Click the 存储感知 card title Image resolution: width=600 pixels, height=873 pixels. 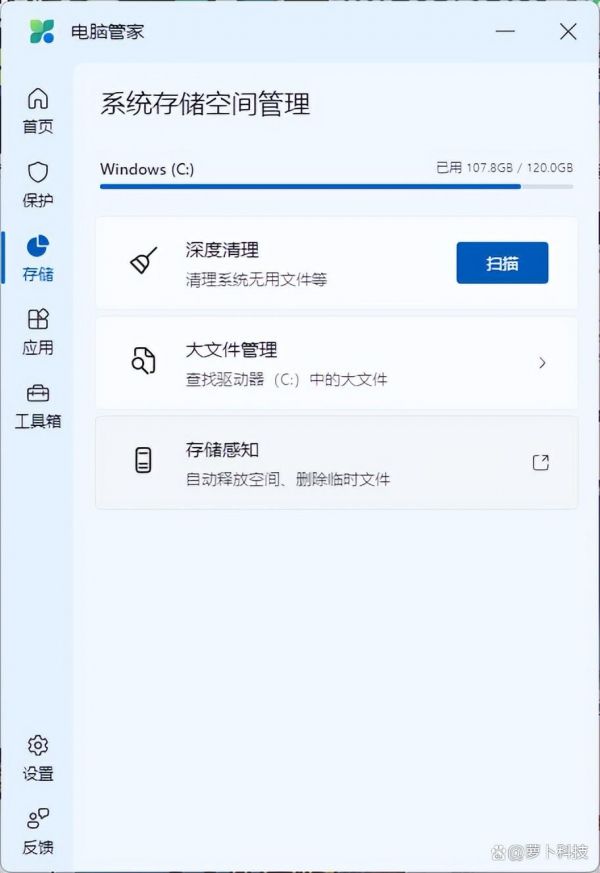coord(222,450)
